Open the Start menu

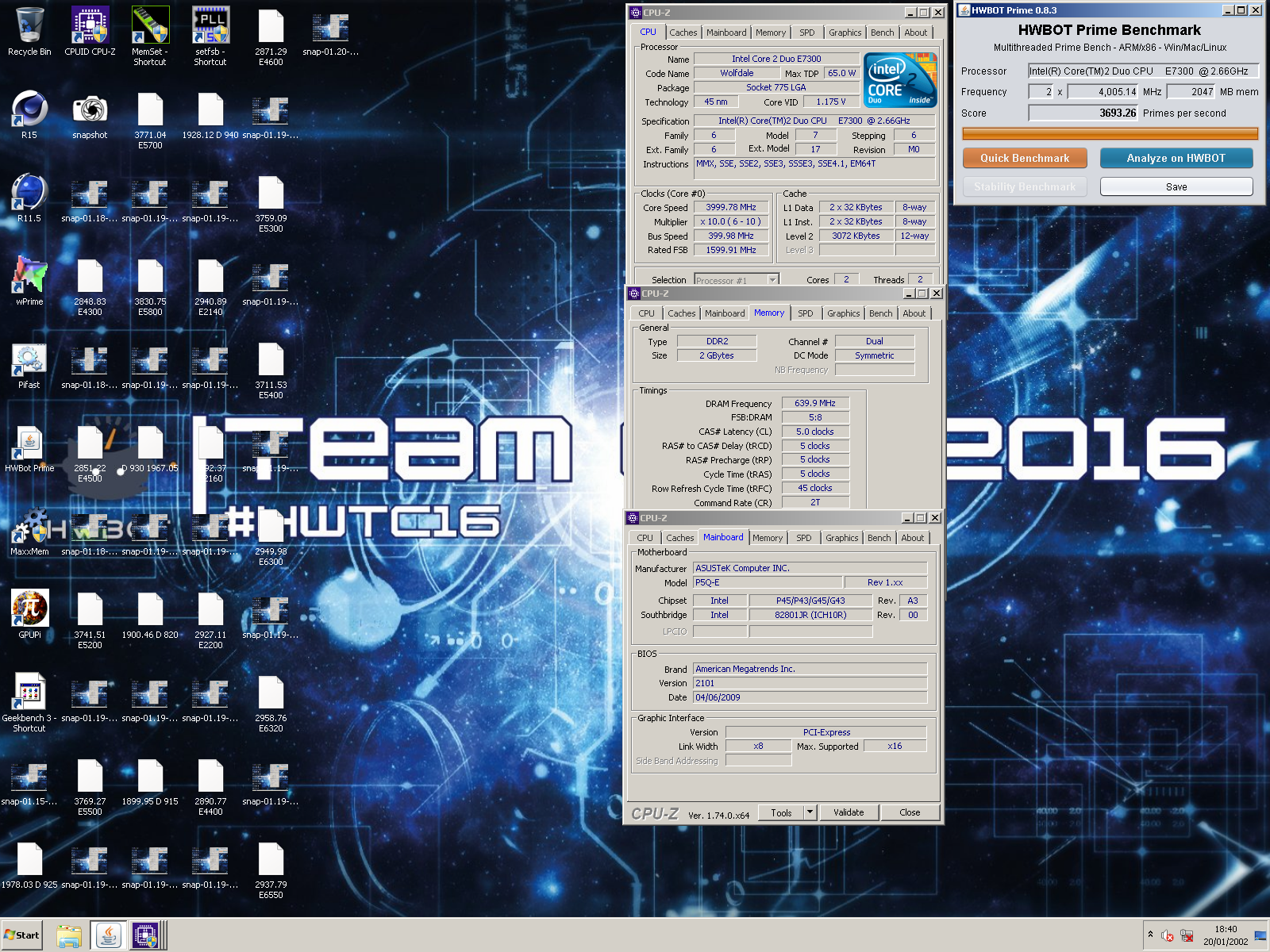click(x=22, y=935)
